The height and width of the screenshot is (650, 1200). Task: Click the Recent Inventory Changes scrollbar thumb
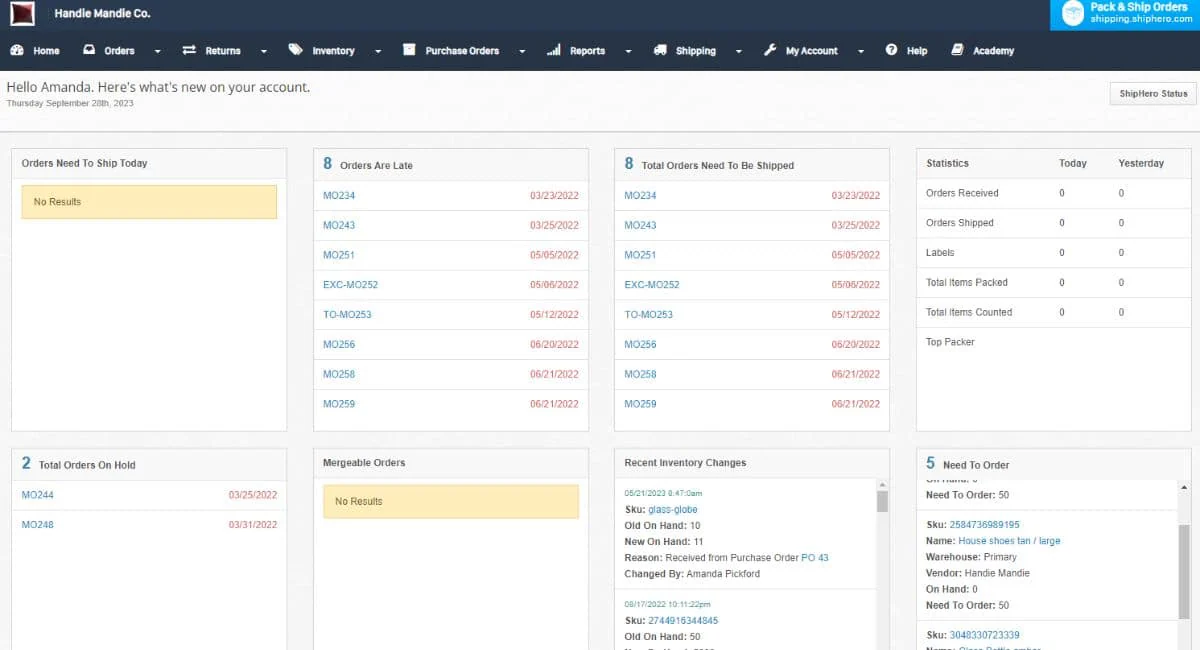882,501
